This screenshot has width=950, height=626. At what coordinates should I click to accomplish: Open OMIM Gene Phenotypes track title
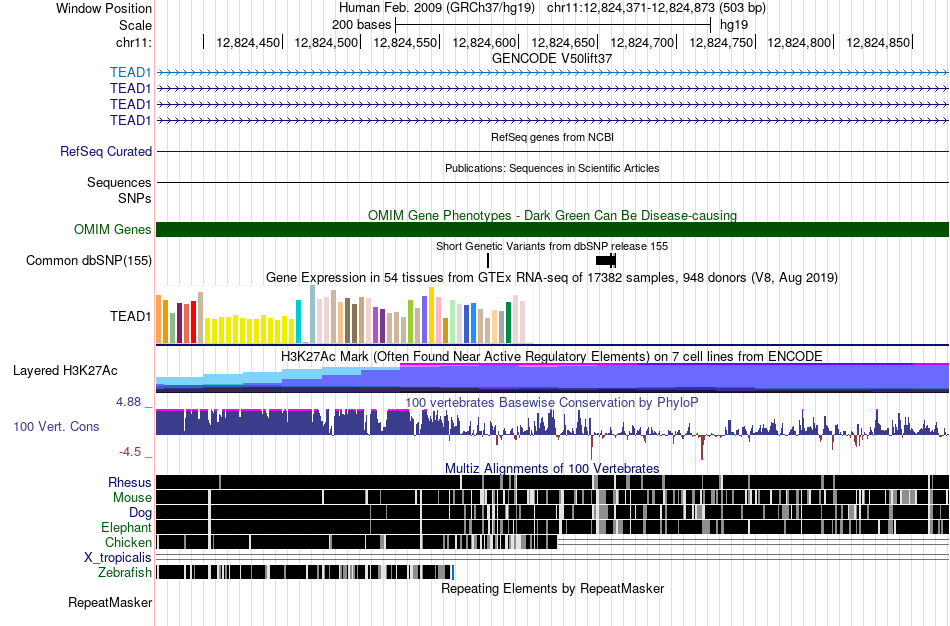(552, 216)
